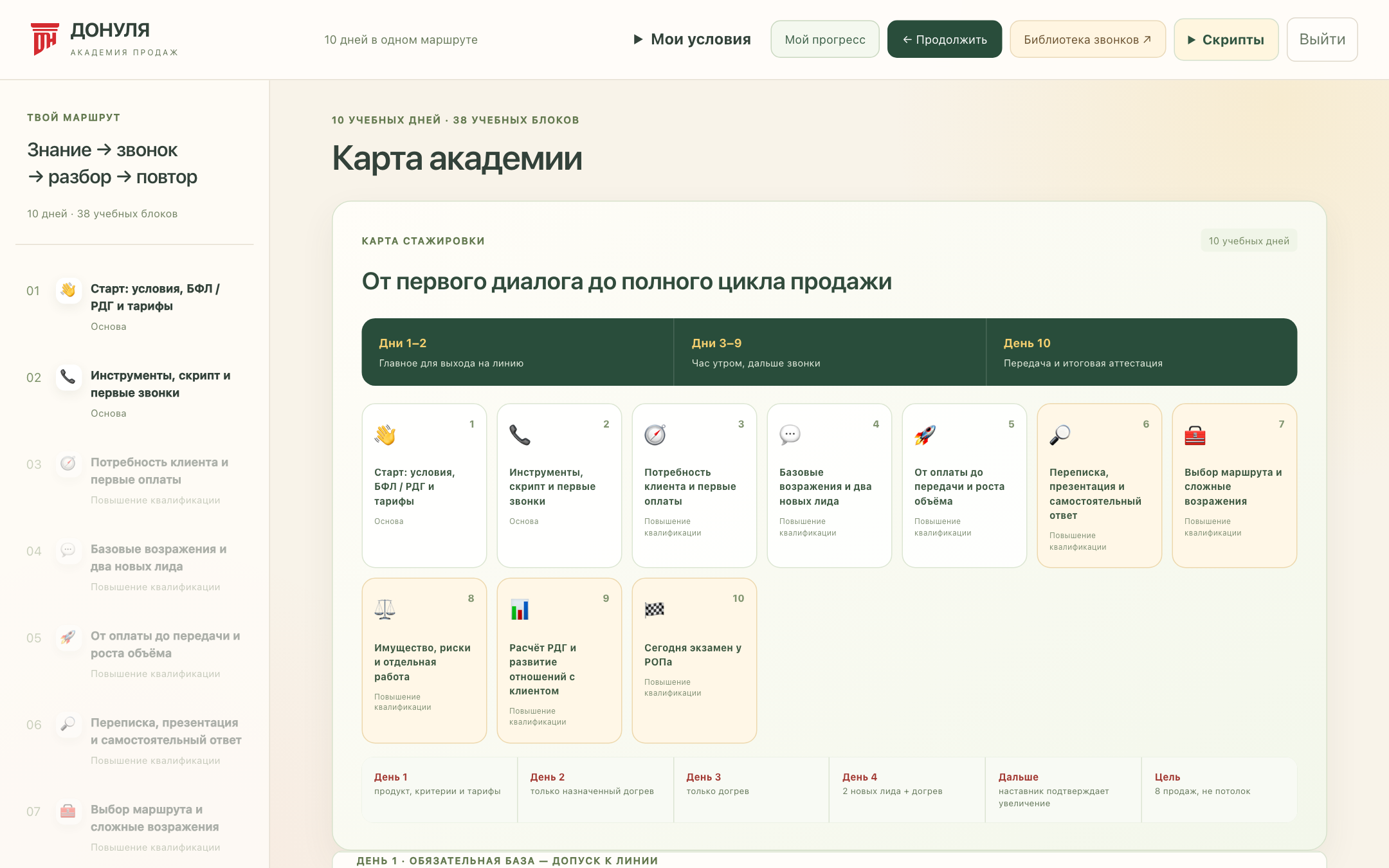Viewport: 1389px width, 868px height.
Task: Click the Карта академии heading
Action: tap(457, 158)
